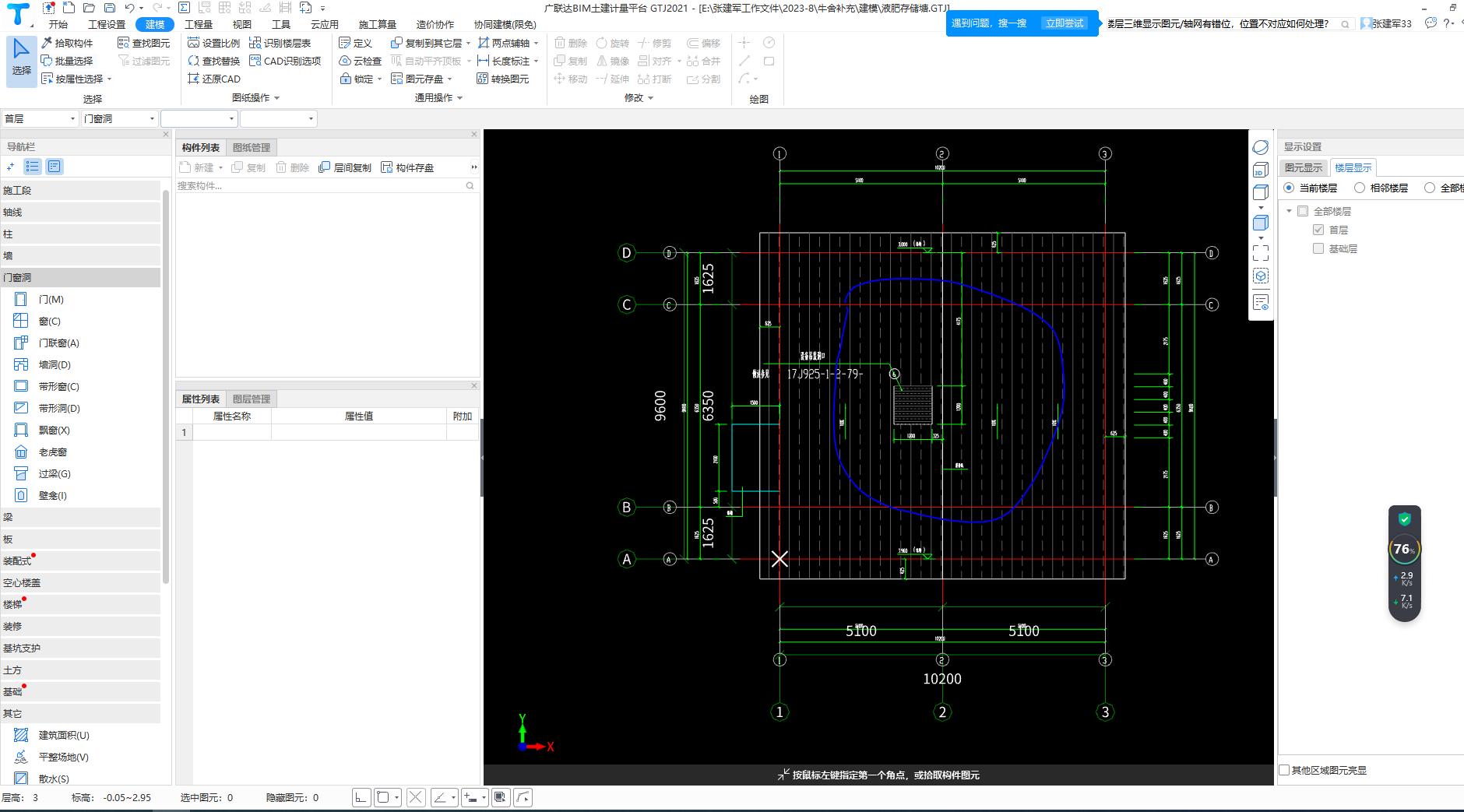Click the 批量选择 tool

point(67,61)
